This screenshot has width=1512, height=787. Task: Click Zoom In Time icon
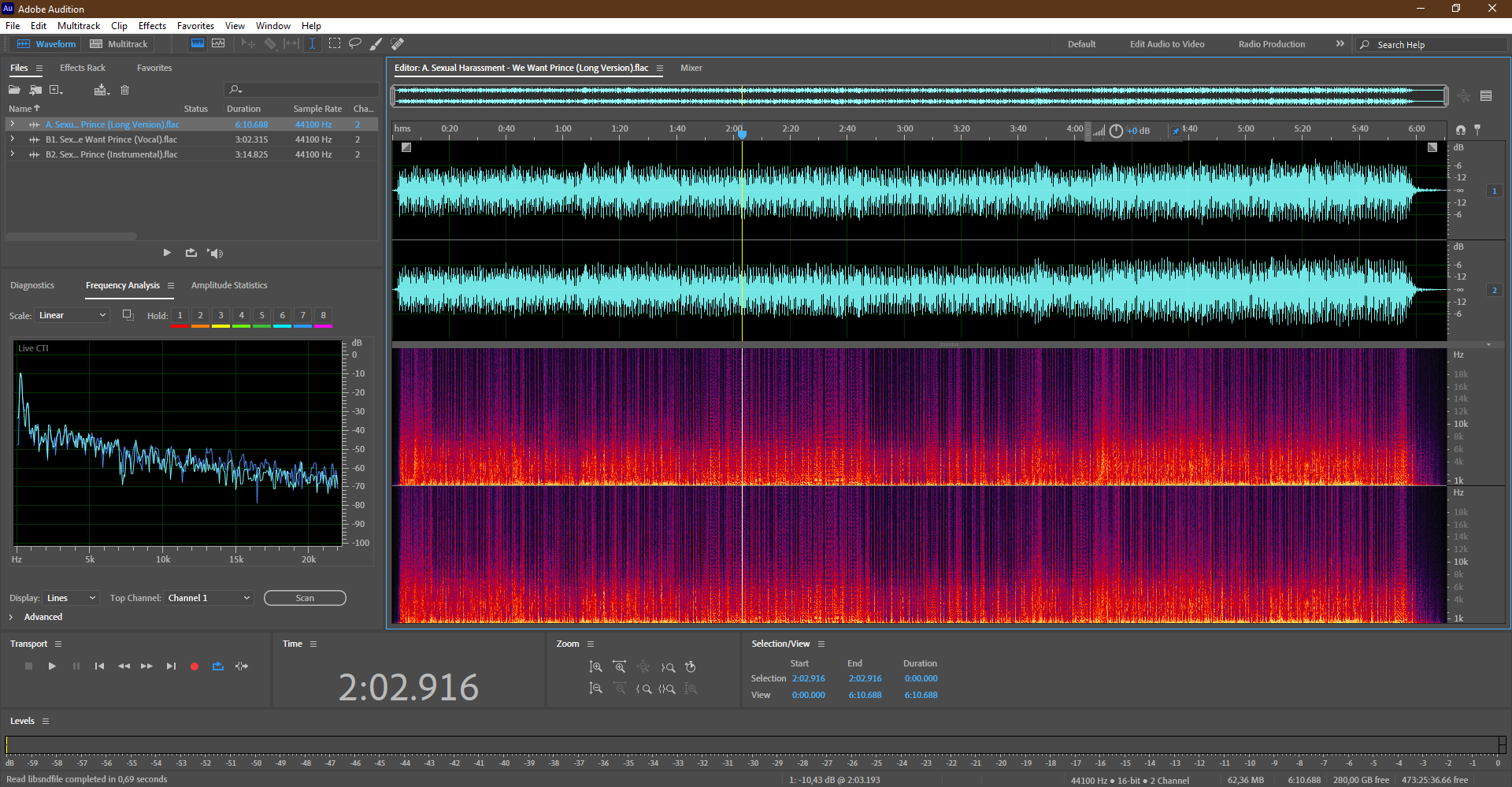[x=620, y=666]
